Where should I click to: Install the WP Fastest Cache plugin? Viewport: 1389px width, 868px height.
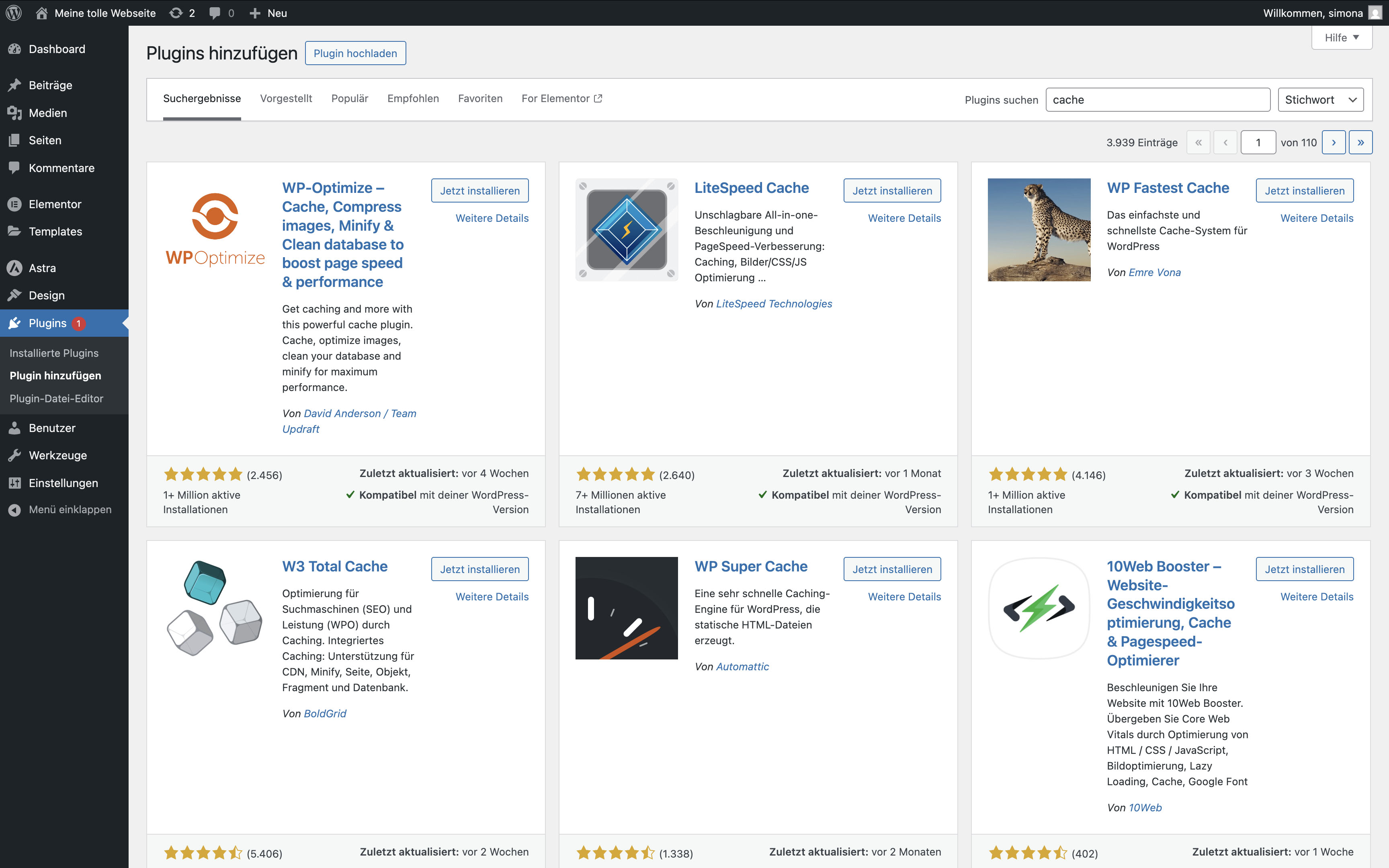(x=1304, y=190)
